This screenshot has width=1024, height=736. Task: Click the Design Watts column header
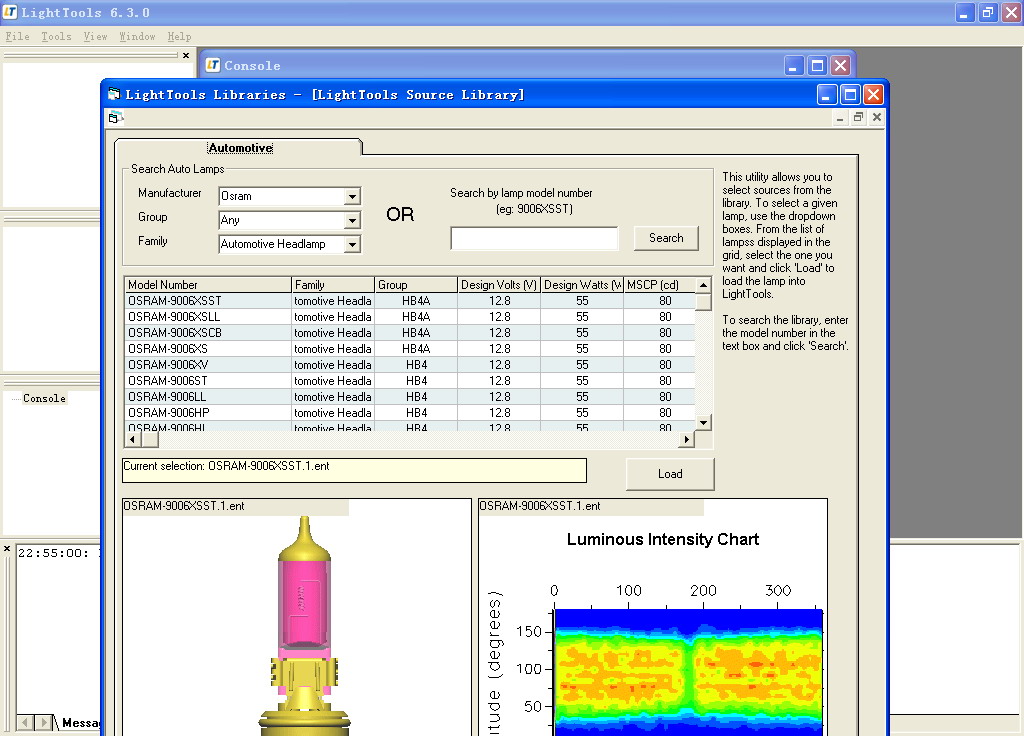point(582,285)
